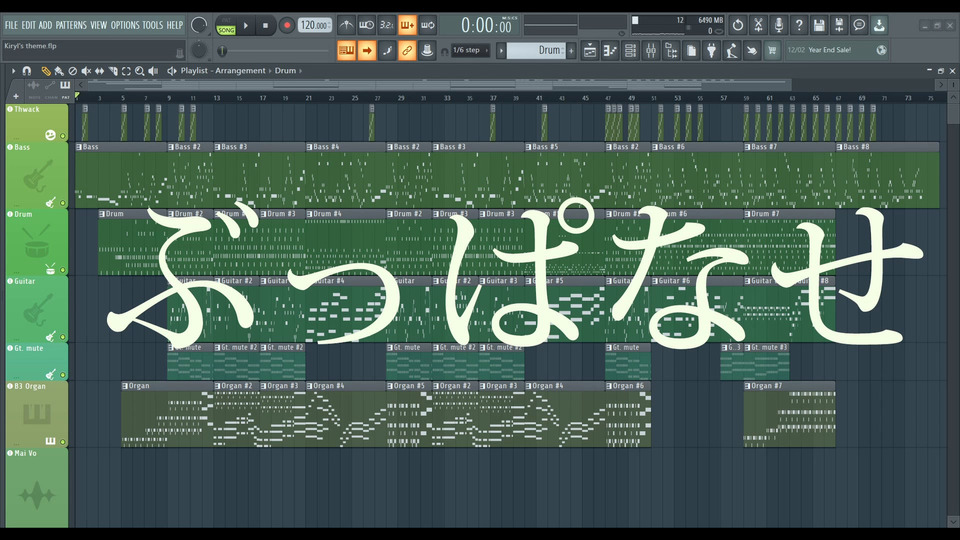
Task: Toggle the step editing mode icon
Action: pyautogui.click(x=386, y=50)
